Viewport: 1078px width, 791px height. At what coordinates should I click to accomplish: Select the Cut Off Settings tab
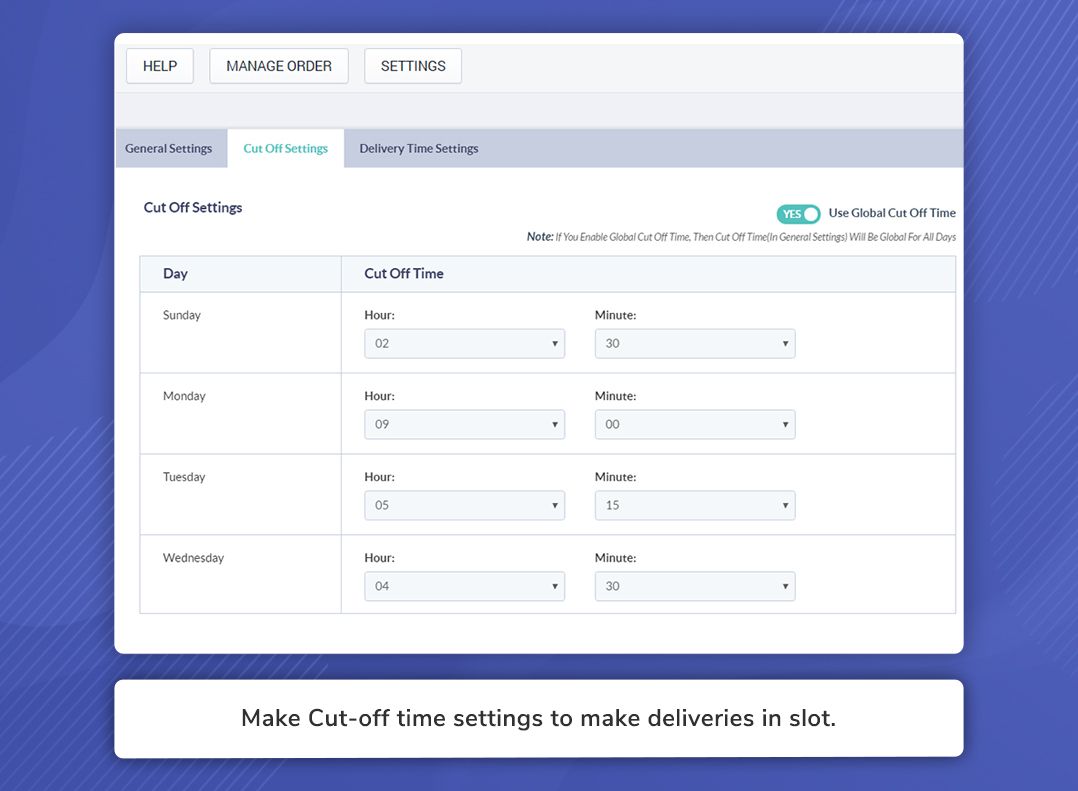(285, 147)
